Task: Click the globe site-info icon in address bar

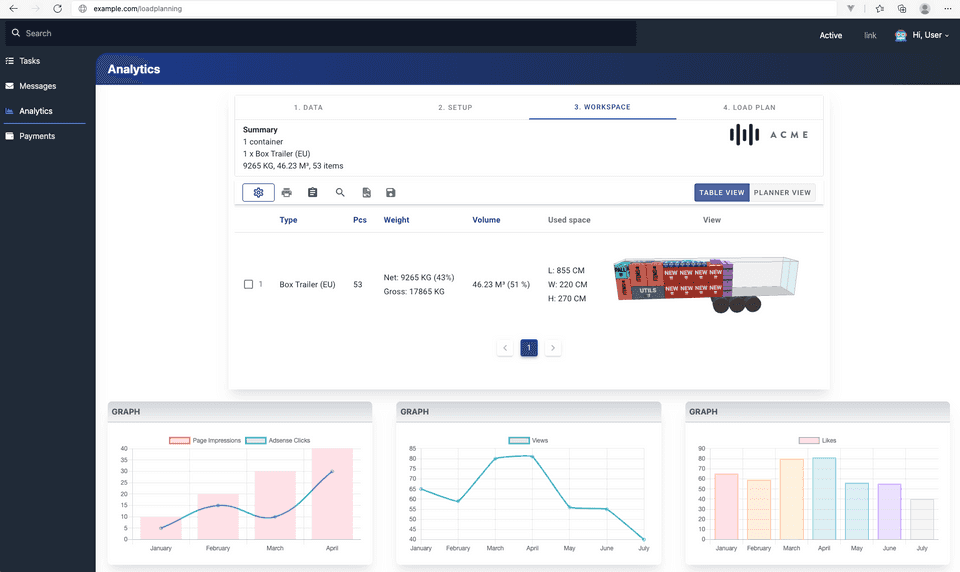Action: 83,9
